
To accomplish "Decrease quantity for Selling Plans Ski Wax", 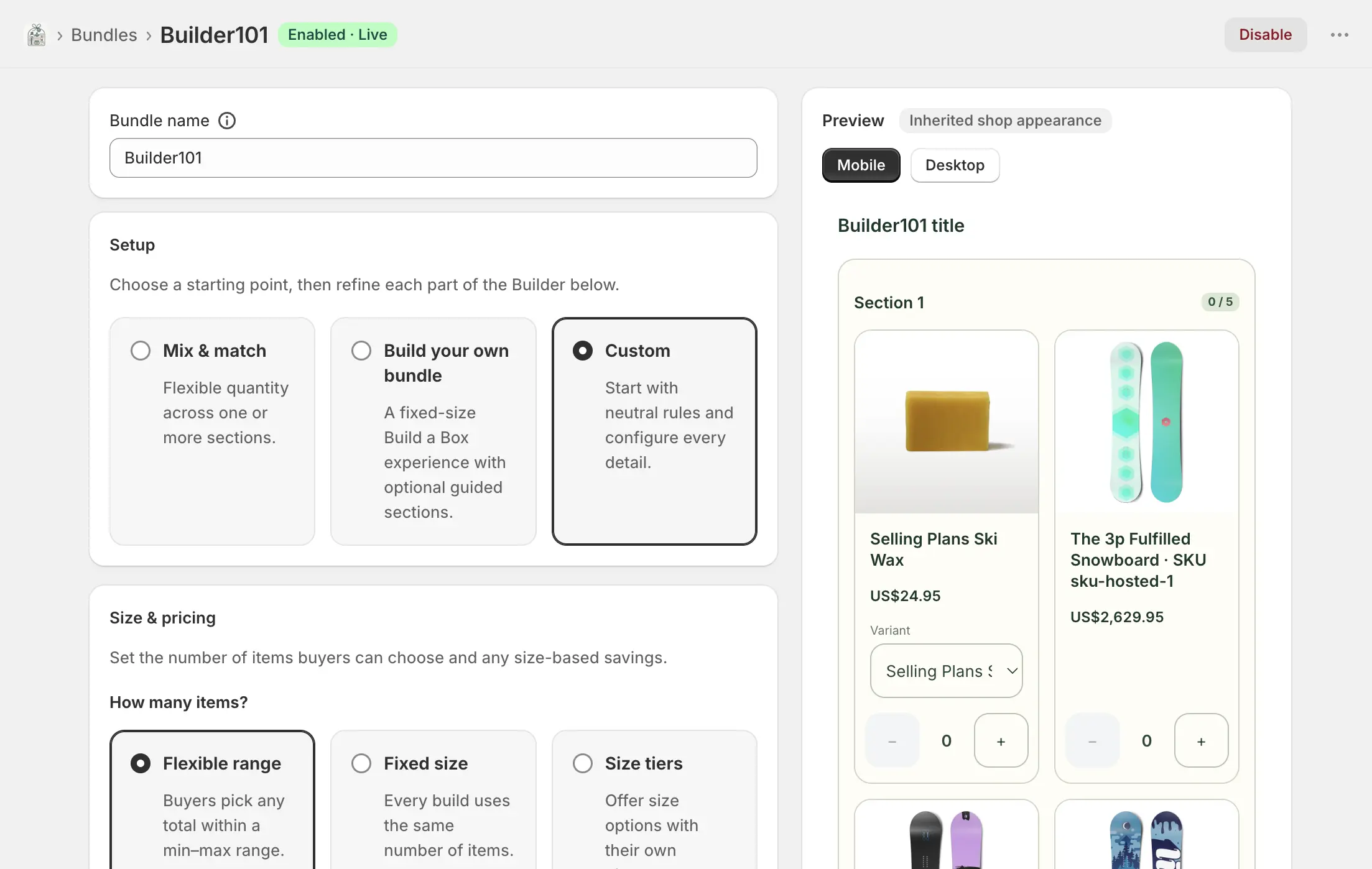I will tap(892, 740).
